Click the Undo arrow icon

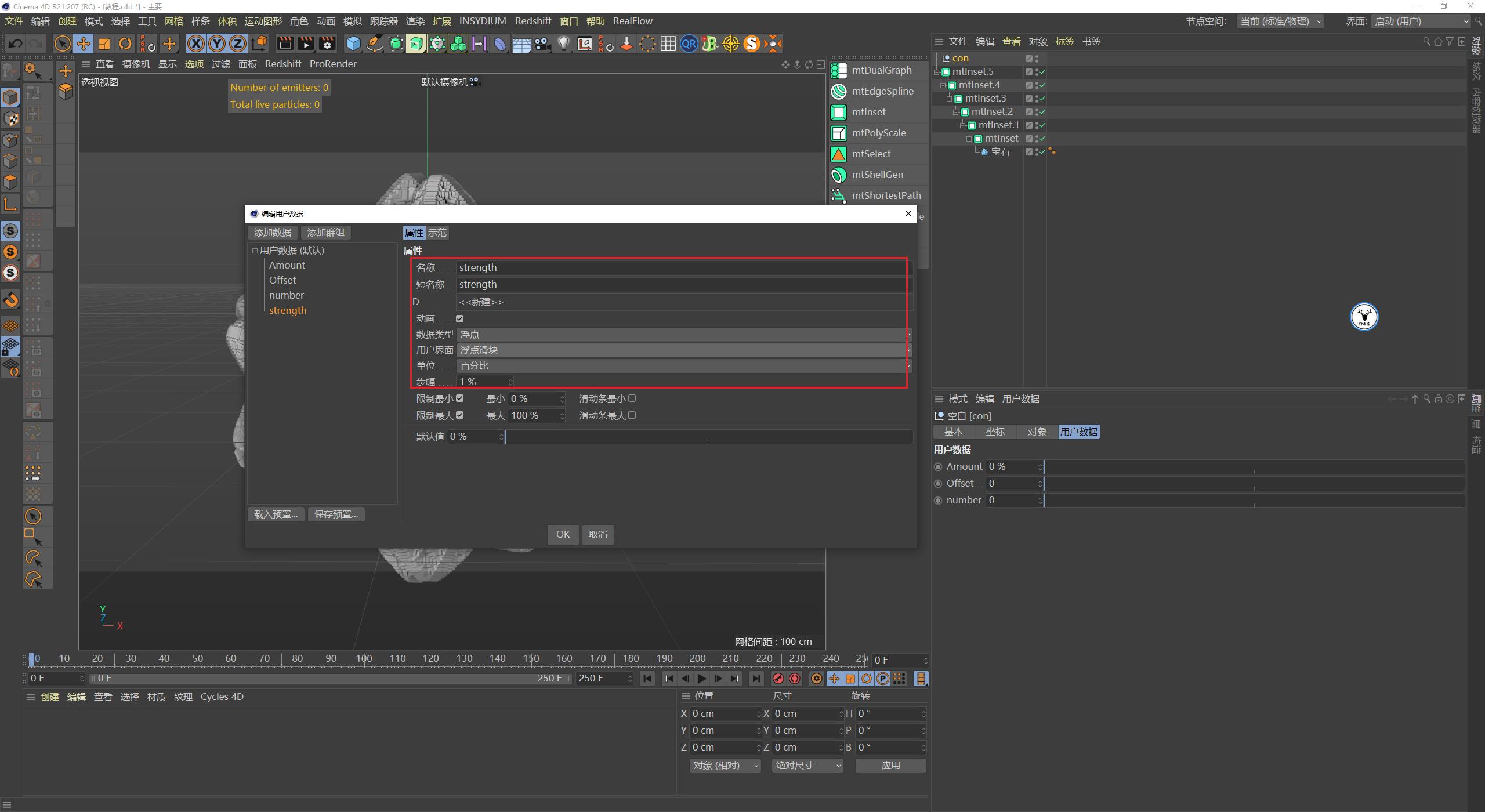[15, 43]
